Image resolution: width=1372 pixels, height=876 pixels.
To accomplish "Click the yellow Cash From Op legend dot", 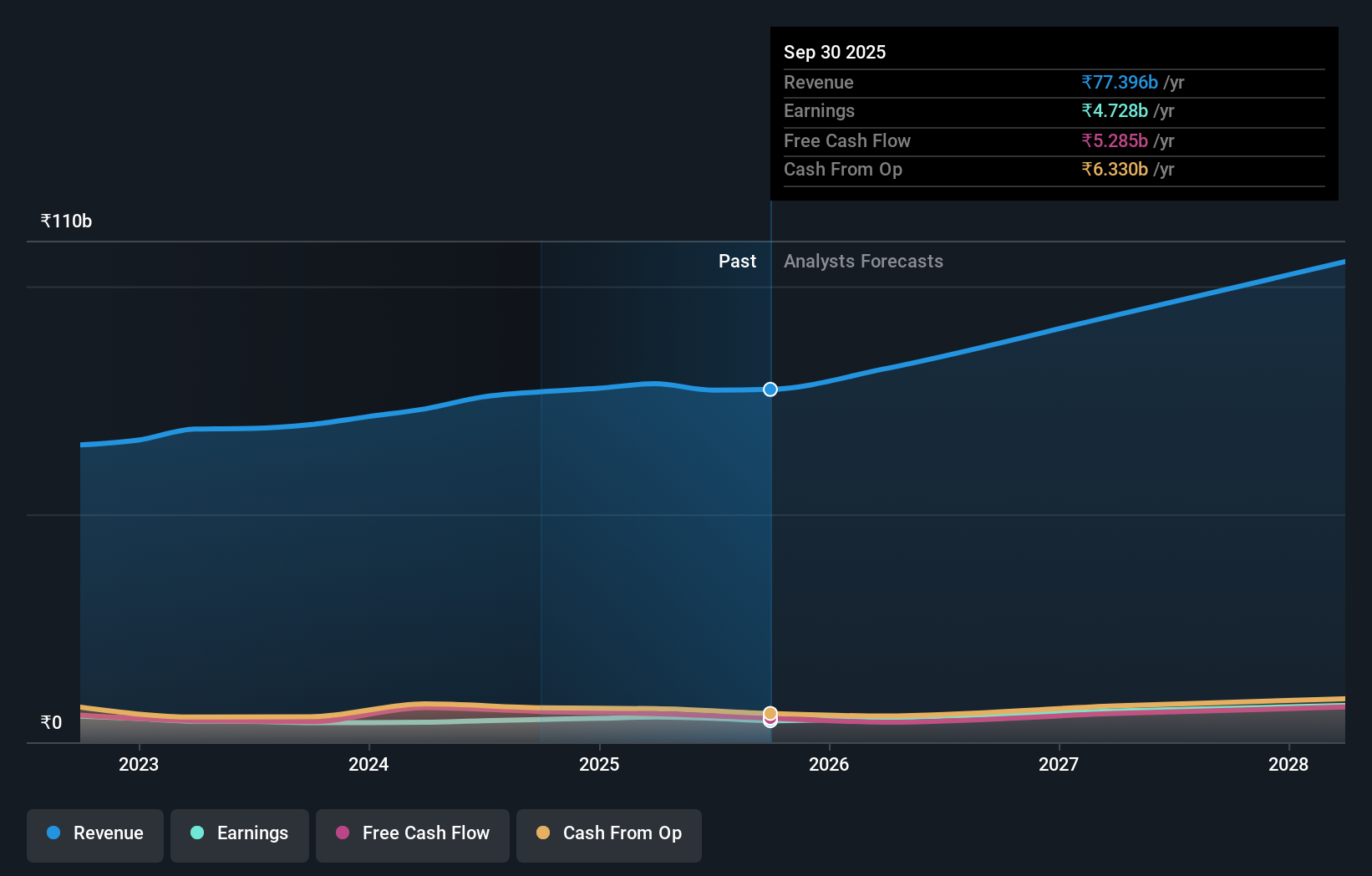I will coord(543,833).
